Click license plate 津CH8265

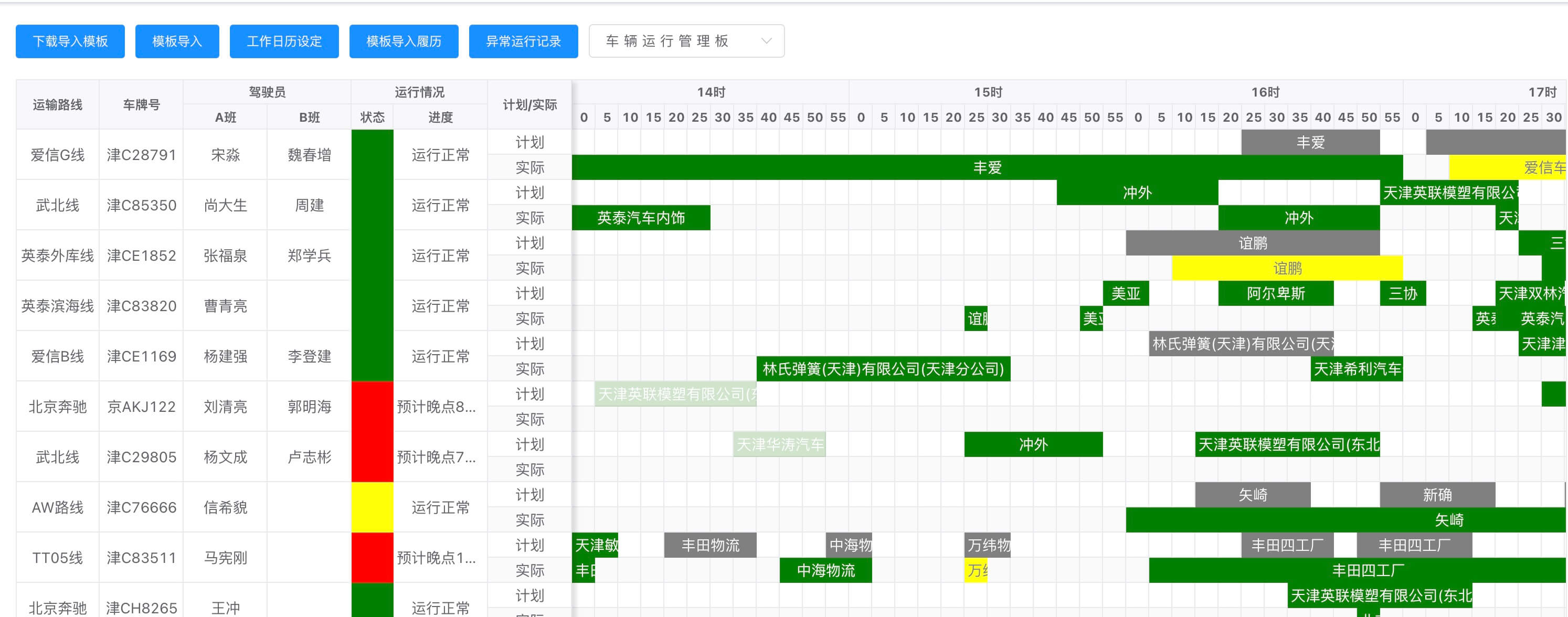(x=141, y=607)
